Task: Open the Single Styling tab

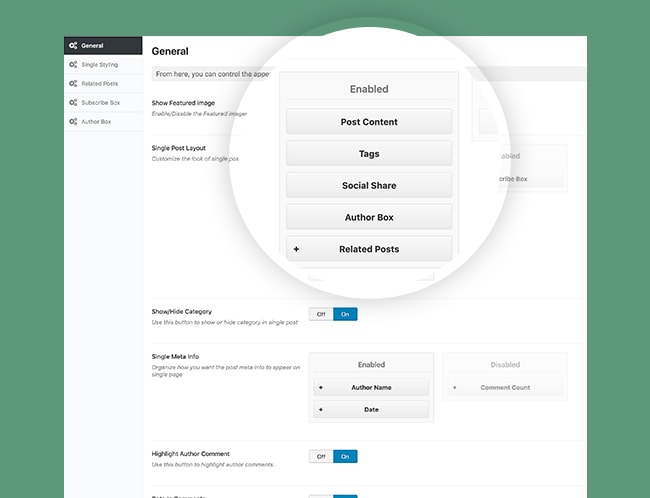Action: (103, 65)
